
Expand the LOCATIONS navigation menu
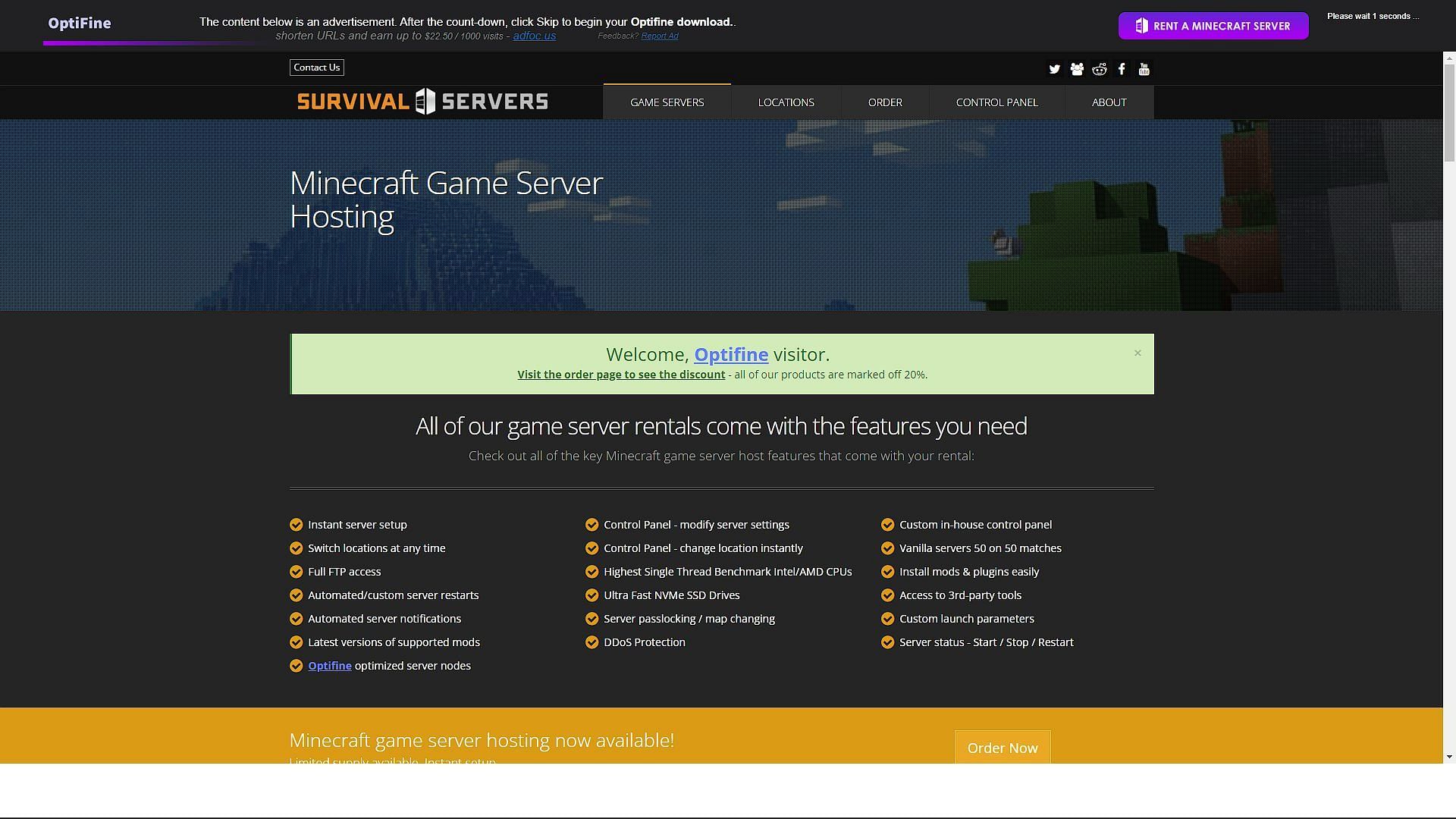786,101
